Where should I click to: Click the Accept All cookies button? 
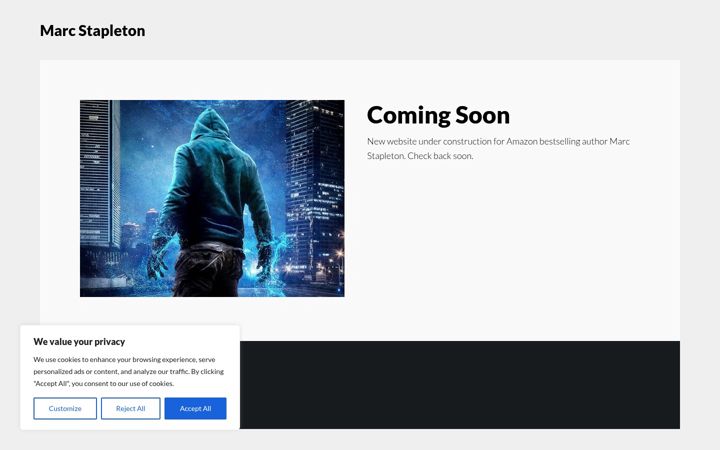pyautogui.click(x=195, y=408)
